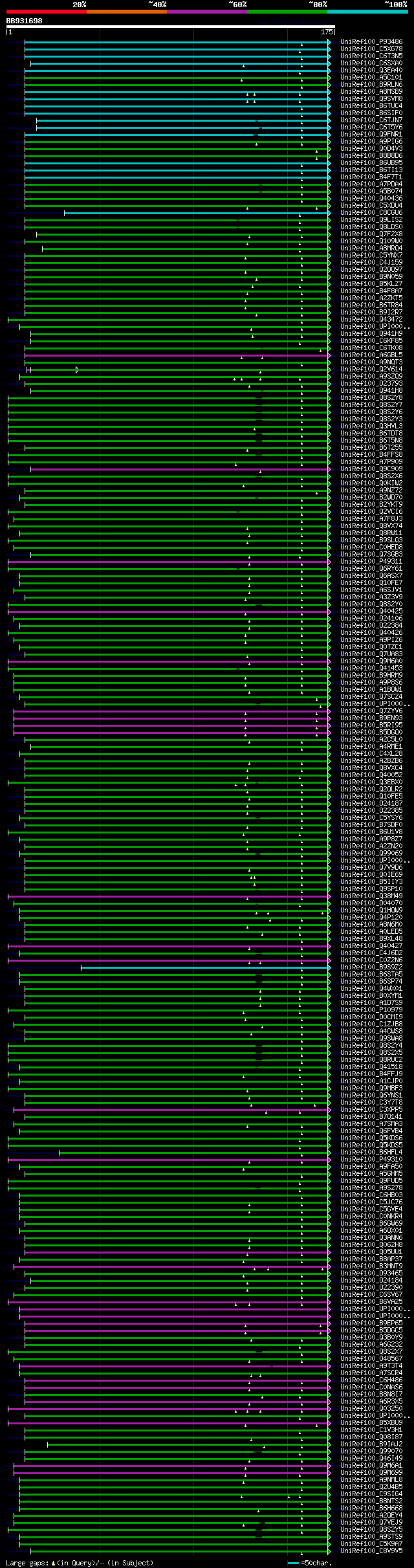
Task: Select the UniRef100_C6T5Y6 label
Action: pos(371,127)
